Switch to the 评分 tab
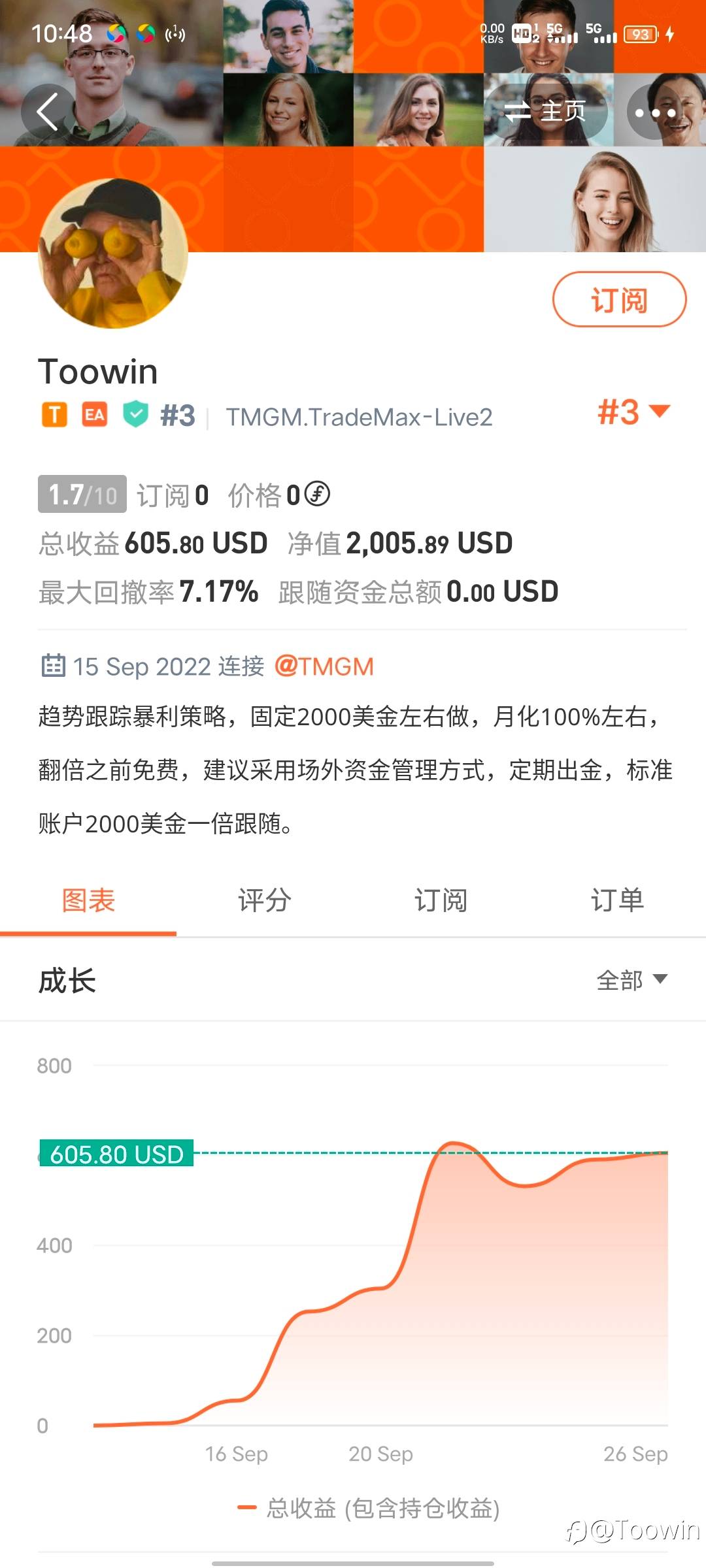Screen dimensions: 706x1568 tap(265, 900)
